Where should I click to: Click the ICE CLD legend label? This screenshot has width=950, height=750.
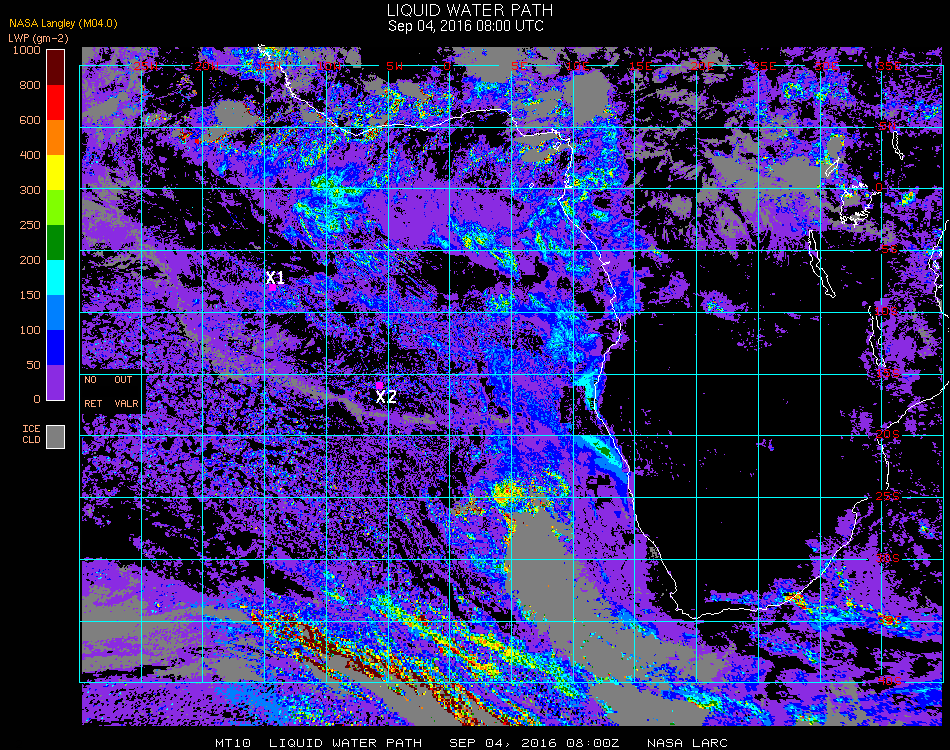[x=32, y=434]
